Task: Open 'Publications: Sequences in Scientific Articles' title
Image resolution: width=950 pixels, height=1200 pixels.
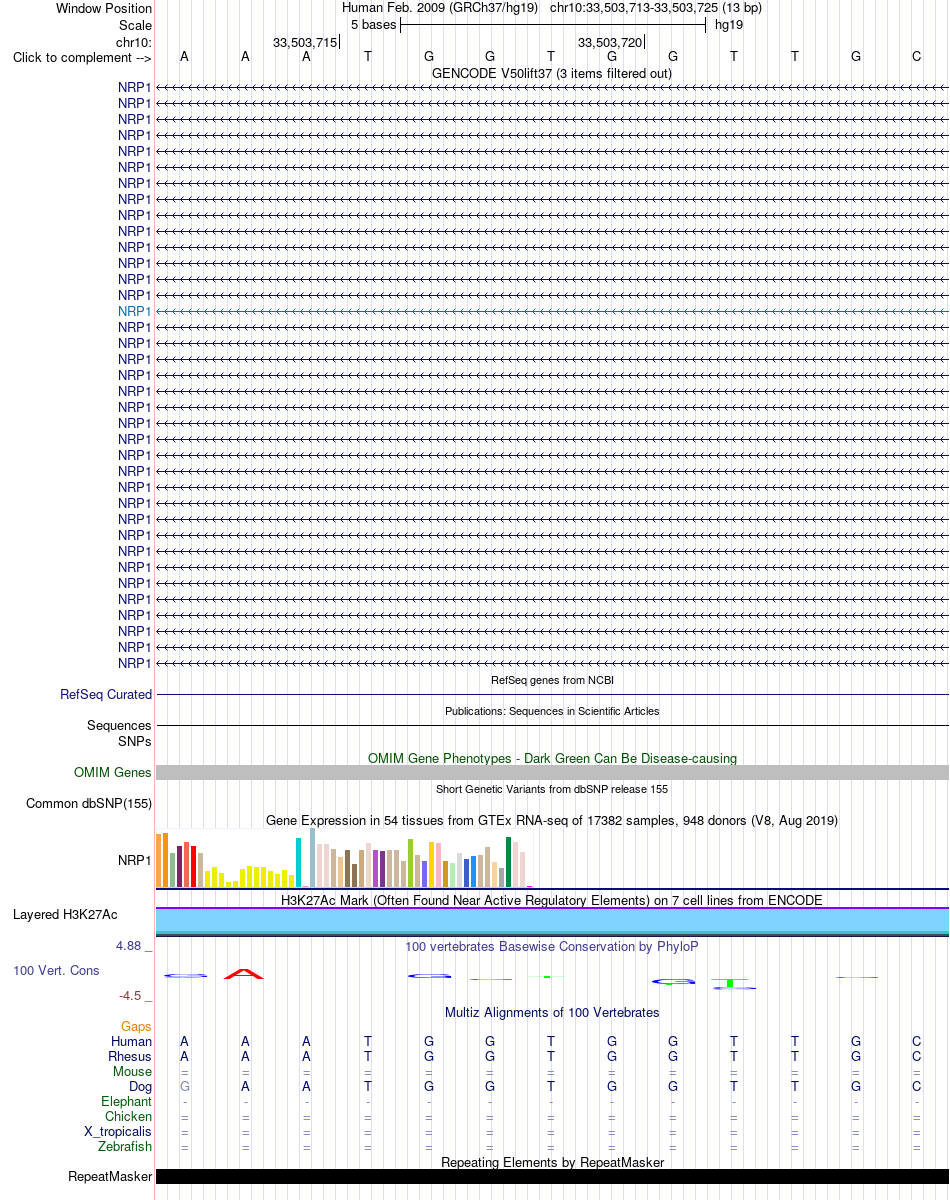Action: 552,711
